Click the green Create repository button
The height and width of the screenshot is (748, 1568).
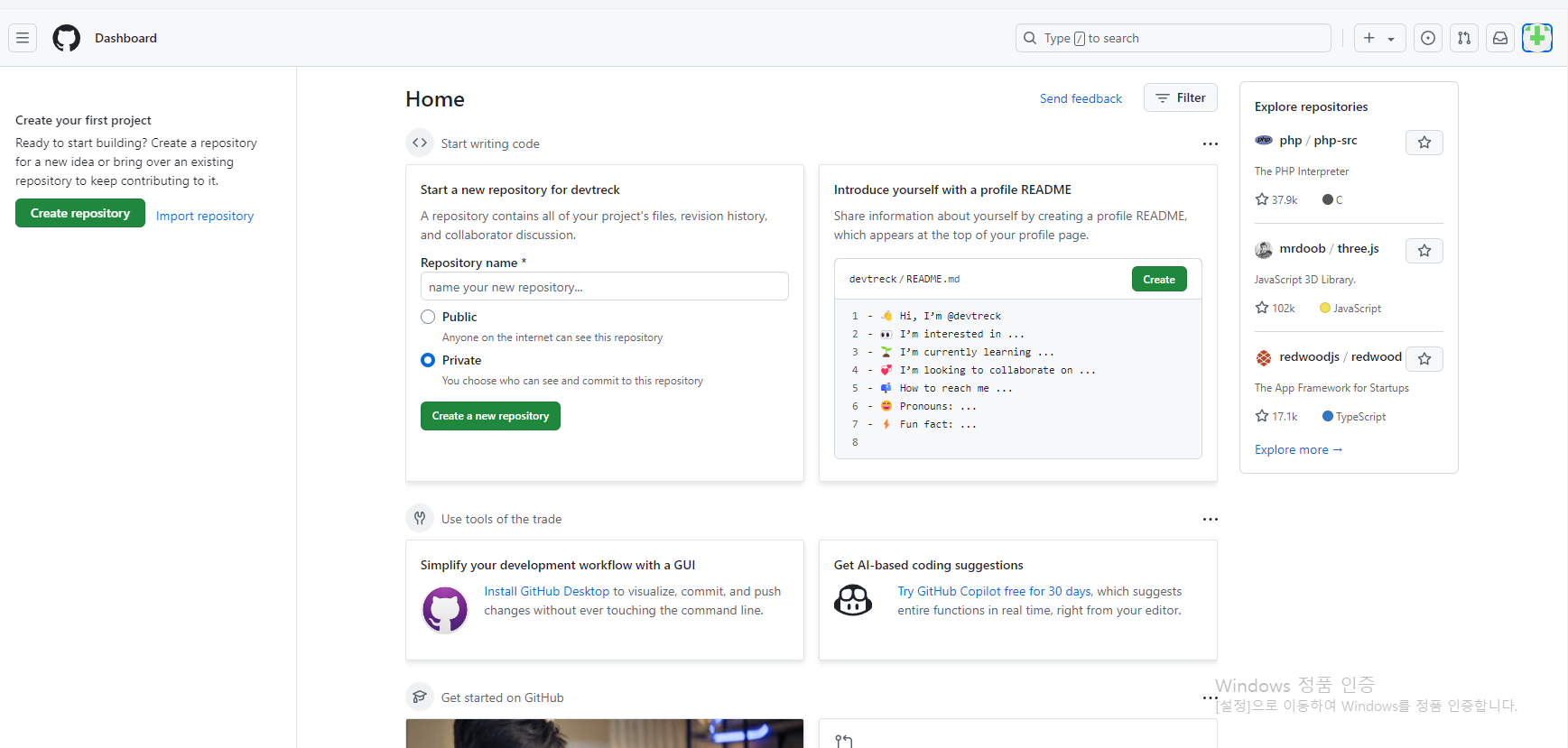pyautogui.click(x=80, y=213)
